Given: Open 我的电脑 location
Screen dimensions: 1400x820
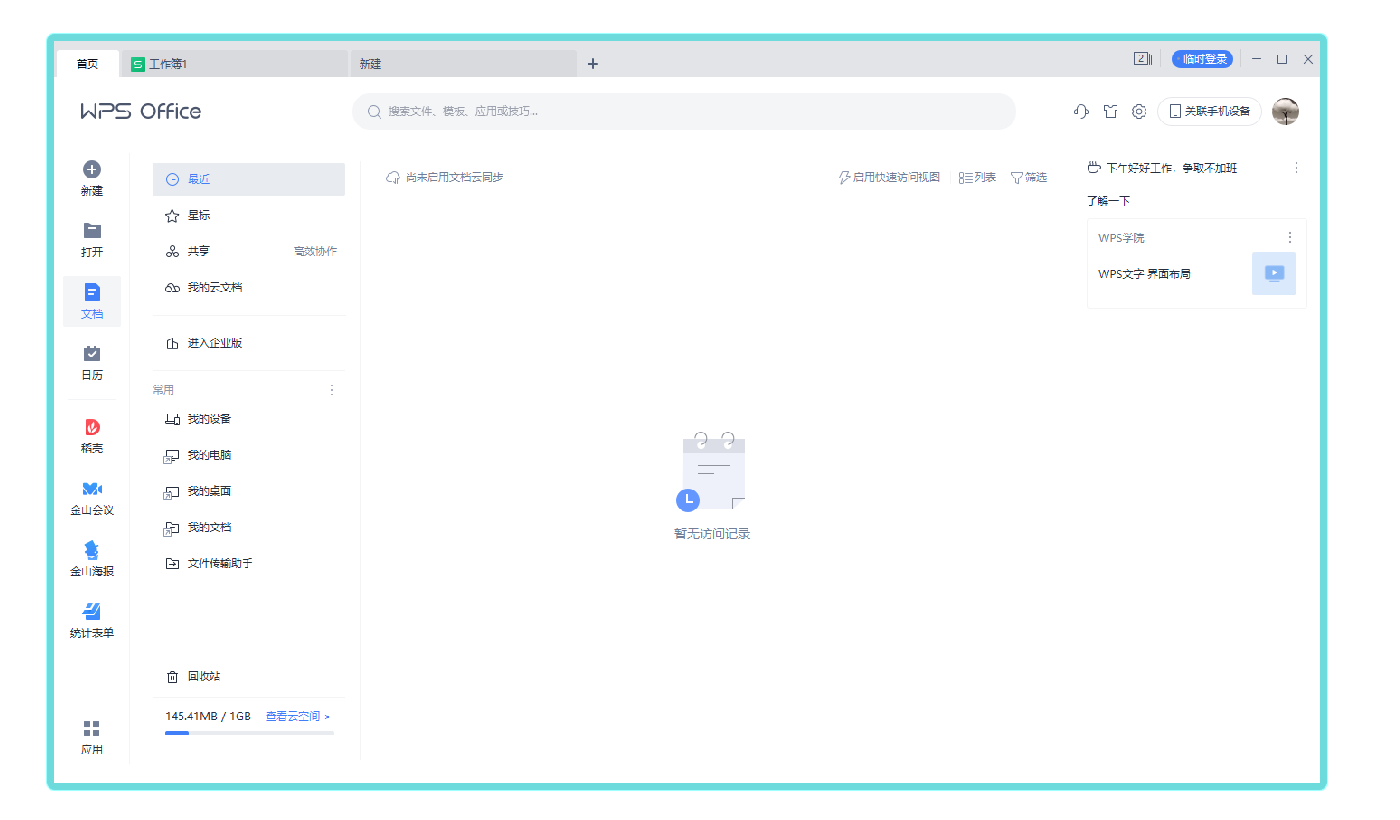Looking at the screenshot, I should coord(249,455).
